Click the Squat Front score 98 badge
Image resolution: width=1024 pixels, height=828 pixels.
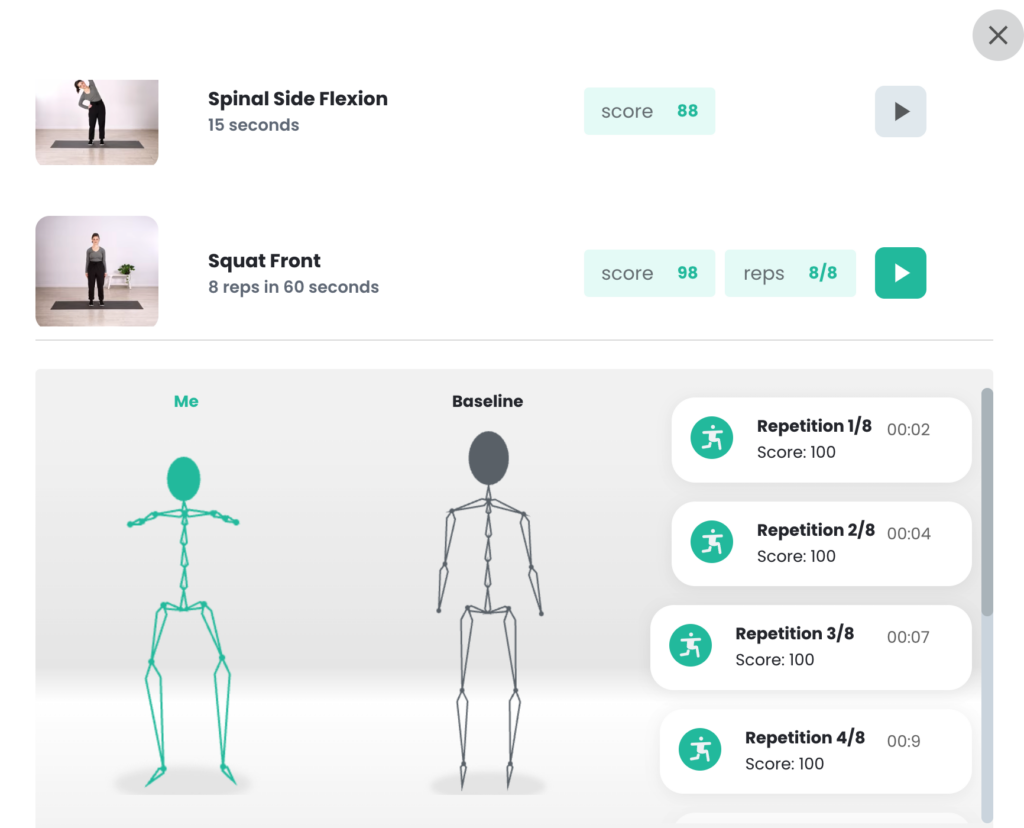tap(649, 273)
